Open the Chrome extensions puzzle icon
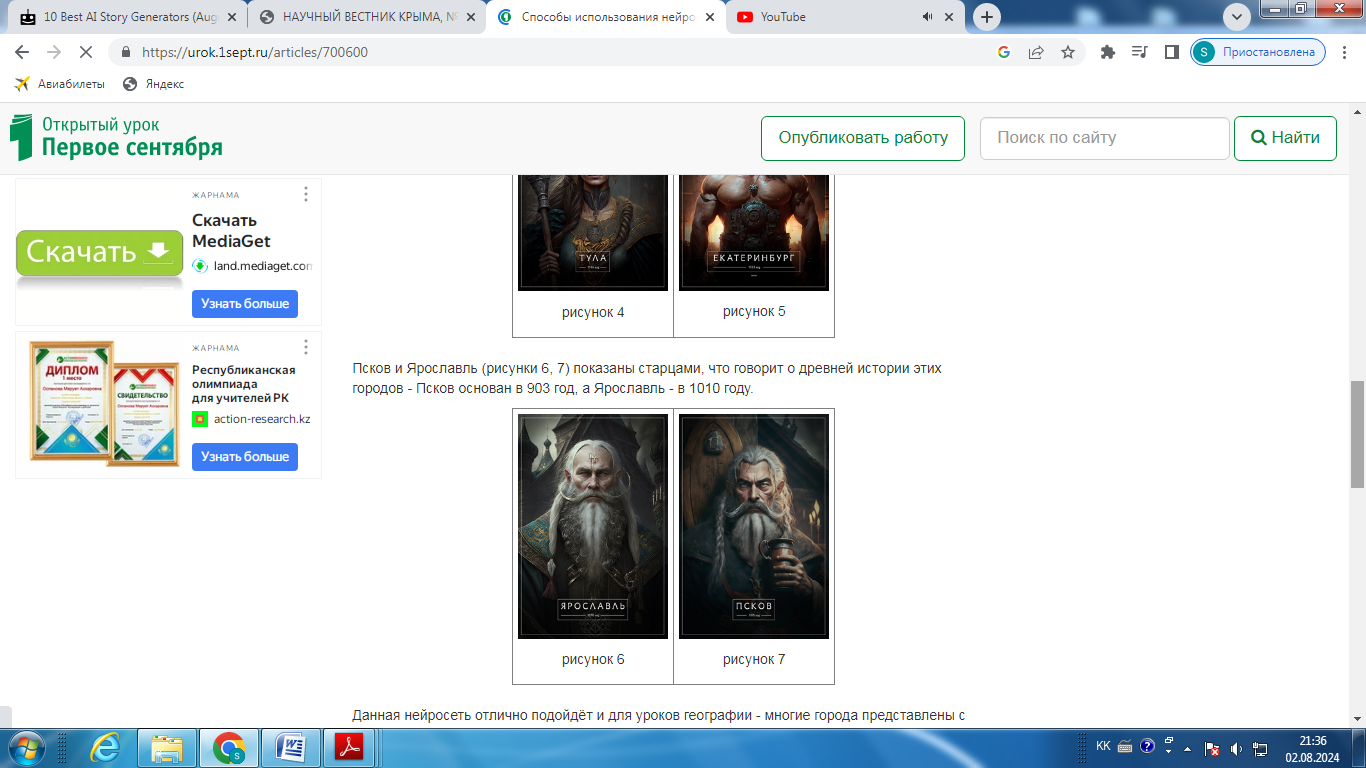 1108,52
